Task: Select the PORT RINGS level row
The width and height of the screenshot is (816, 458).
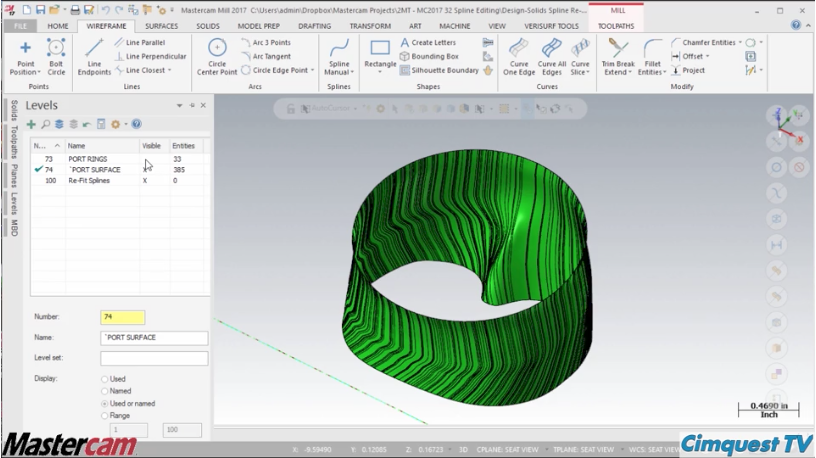Action: coord(120,159)
